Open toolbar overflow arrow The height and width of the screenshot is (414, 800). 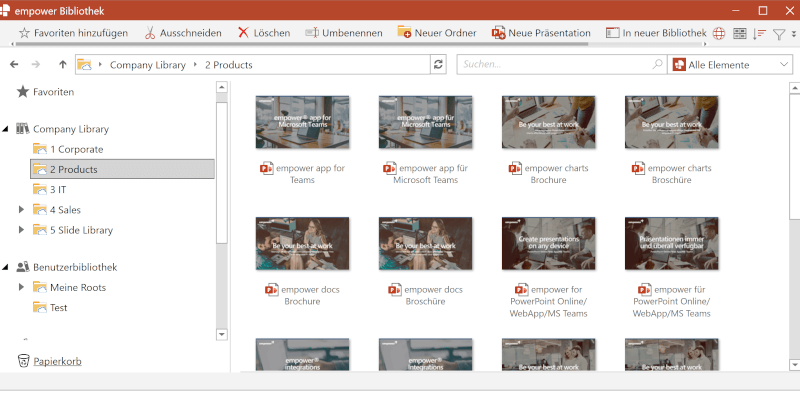point(794,34)
